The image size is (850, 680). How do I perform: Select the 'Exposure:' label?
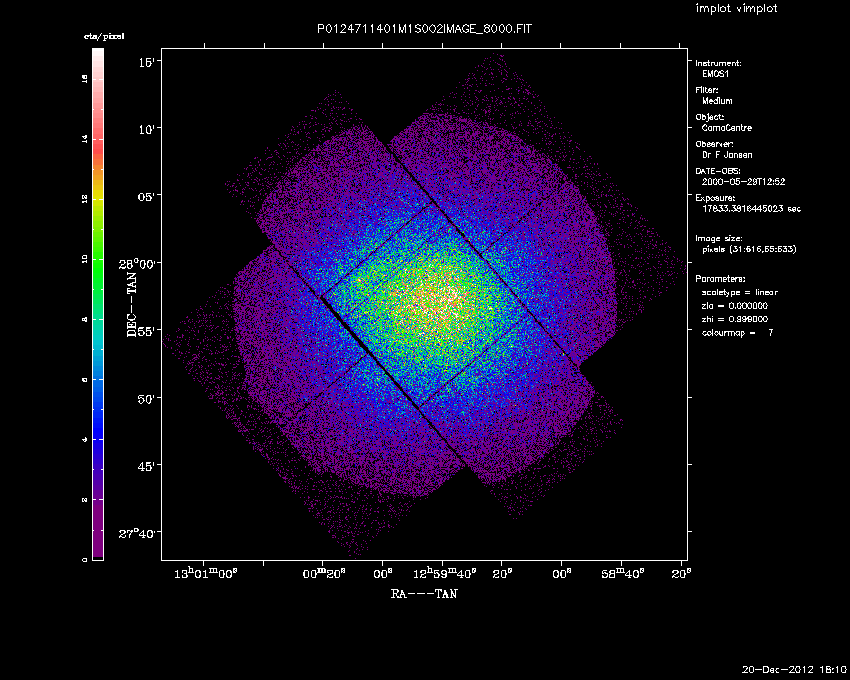(x=716, y=198)
